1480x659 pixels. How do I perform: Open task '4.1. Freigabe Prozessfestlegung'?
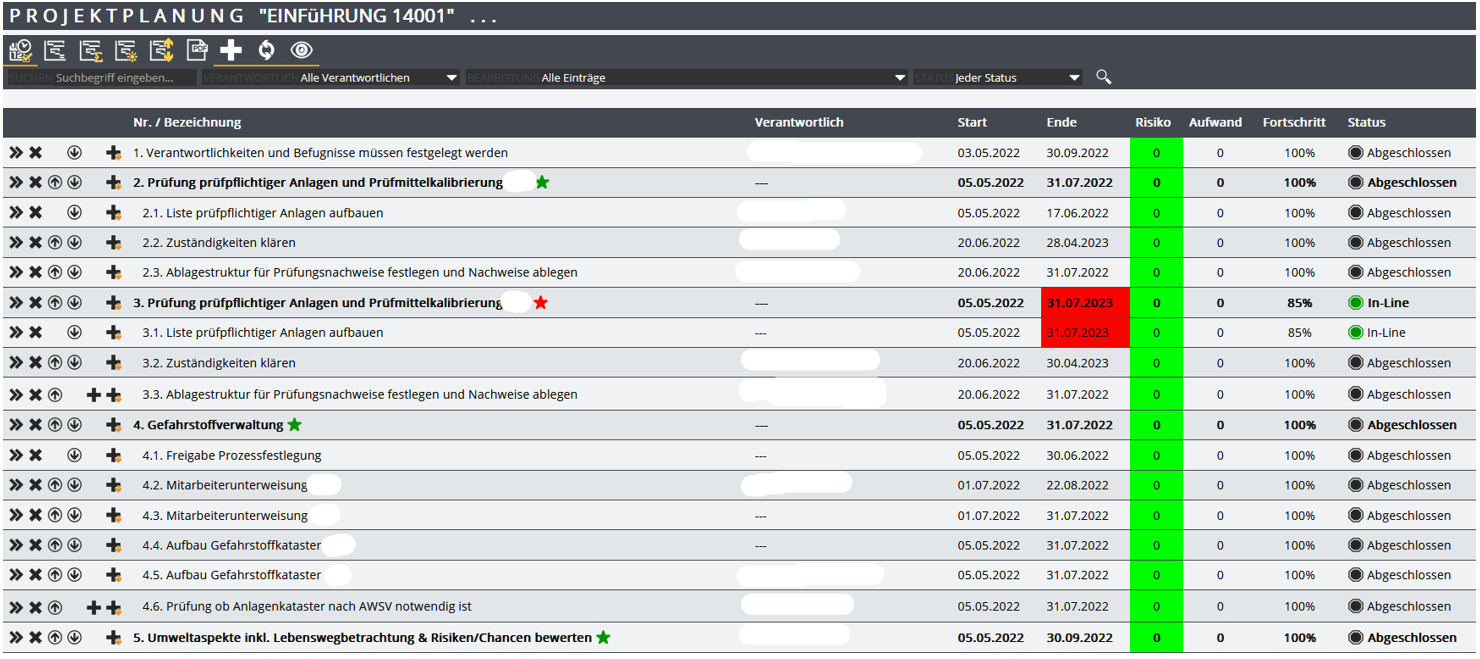coord(231,456)
